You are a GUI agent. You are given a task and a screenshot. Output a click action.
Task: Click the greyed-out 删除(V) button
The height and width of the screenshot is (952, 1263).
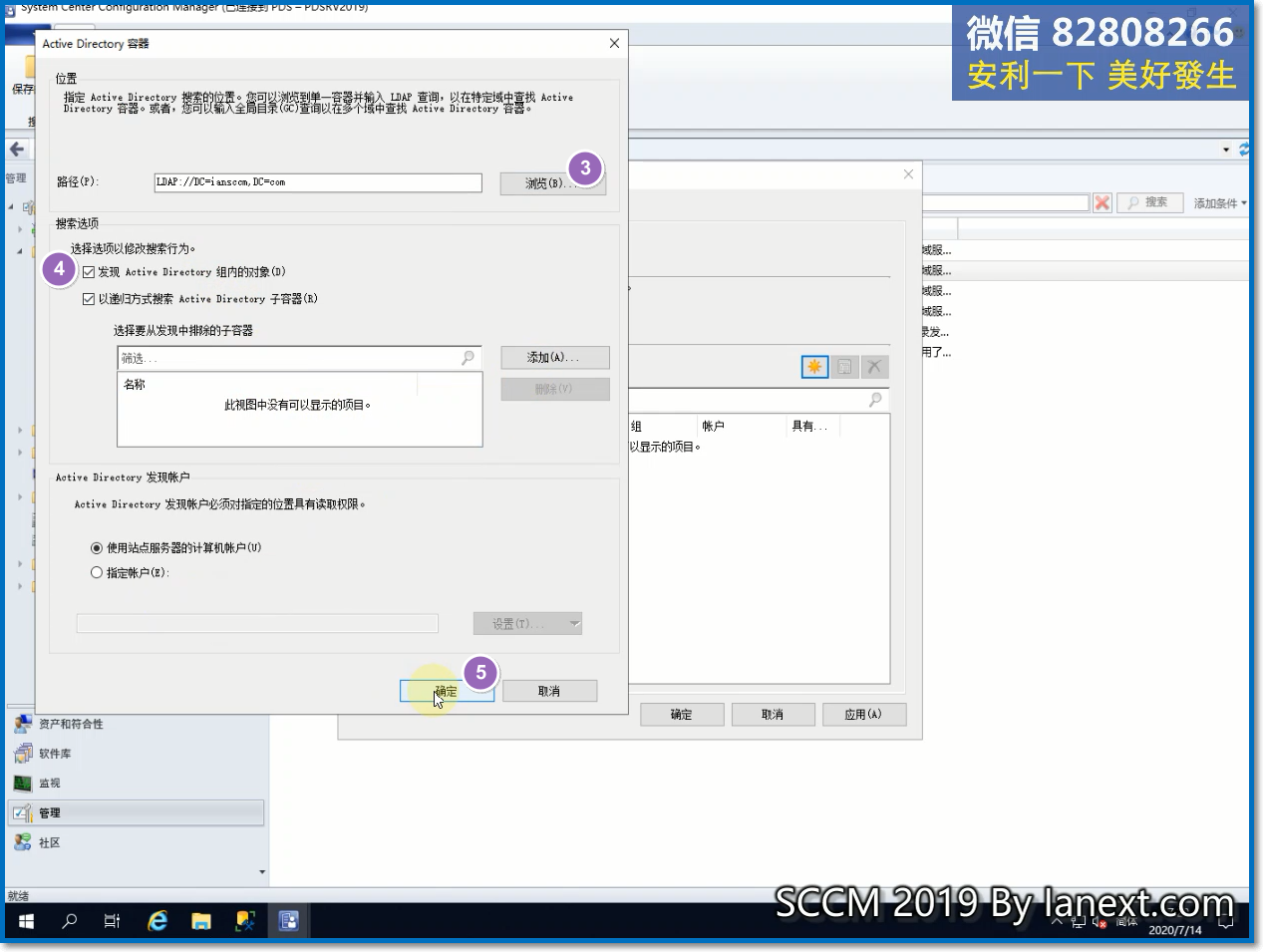pos(554,389)
